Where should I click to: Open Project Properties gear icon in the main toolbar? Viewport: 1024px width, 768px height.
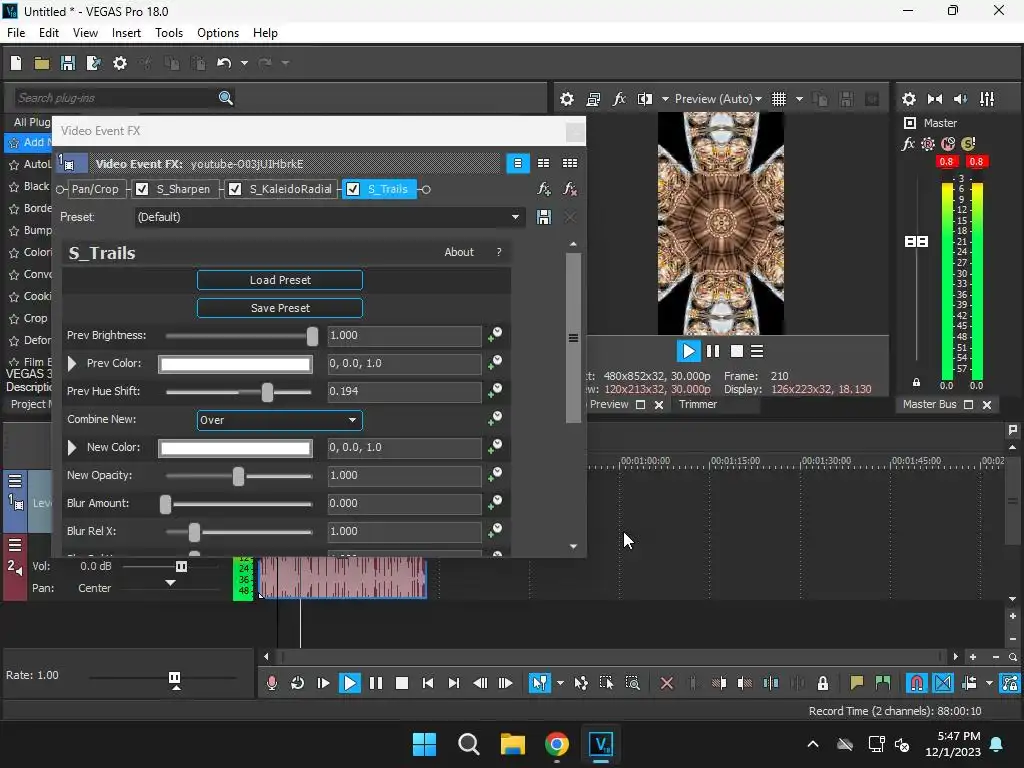tap(120, 63)
